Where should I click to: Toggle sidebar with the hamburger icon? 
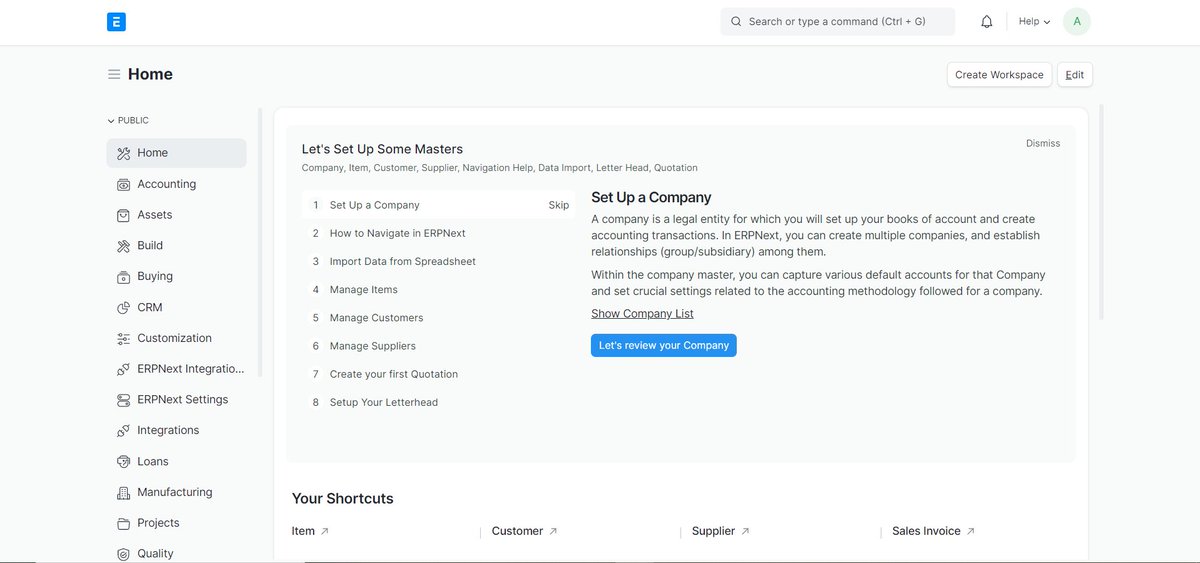tap(114, 74)
